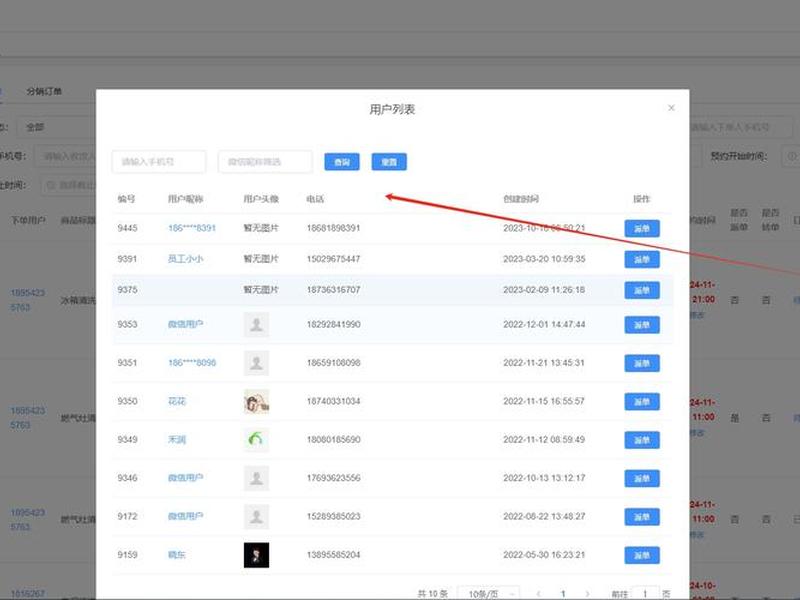Click 派单 for user 9349
800x600 pixels.
click(642, 440)
